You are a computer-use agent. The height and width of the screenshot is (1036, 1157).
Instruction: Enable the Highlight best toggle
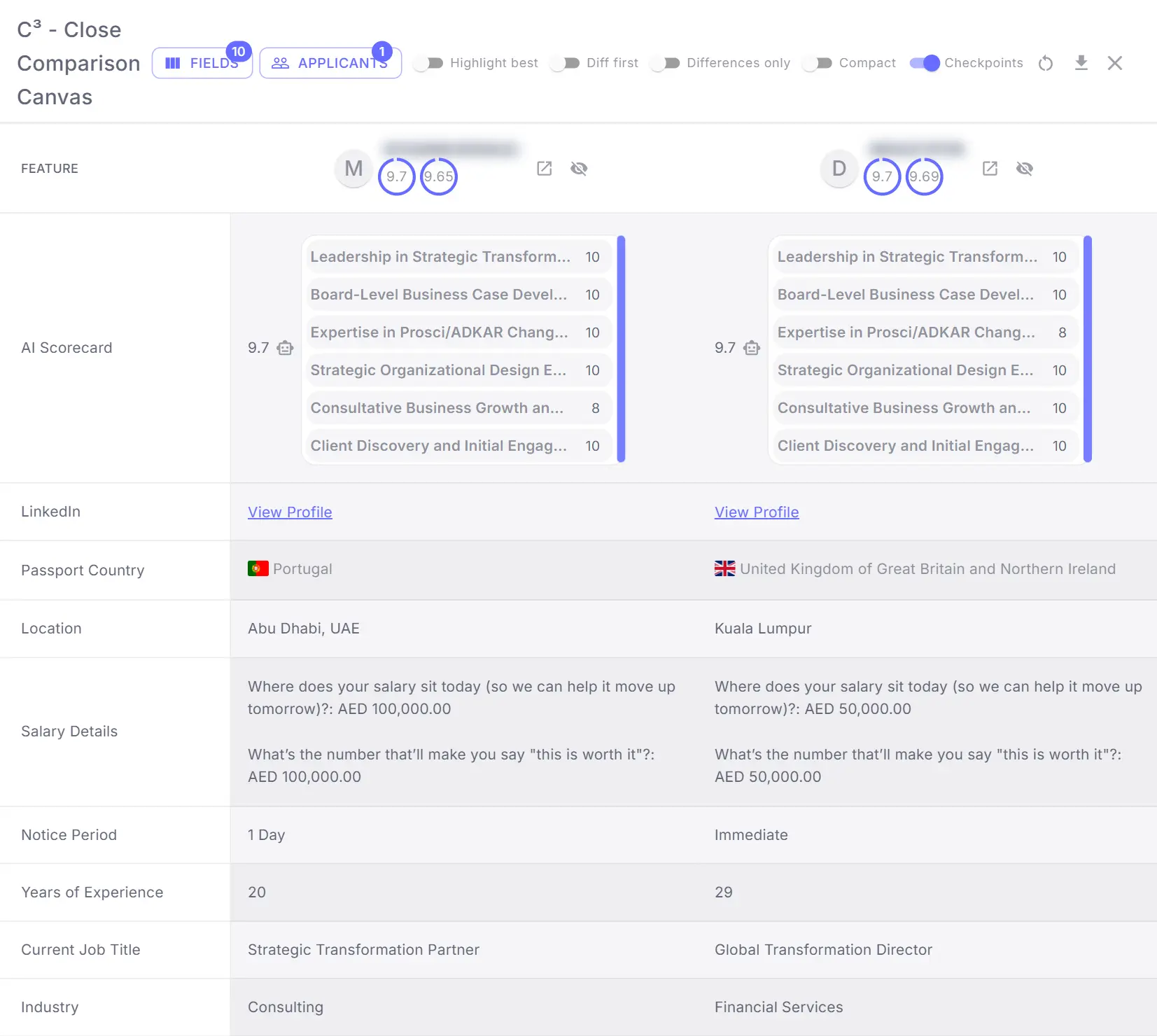(x=428, y=63)
